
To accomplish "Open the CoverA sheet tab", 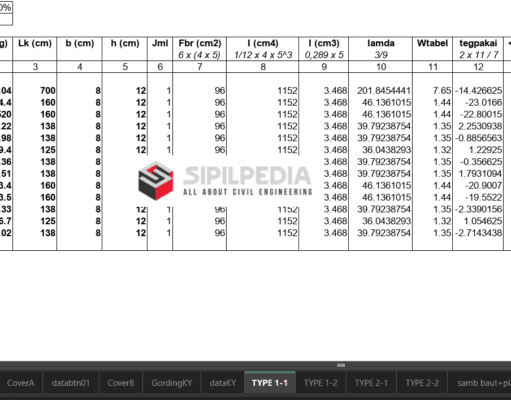I will point(21,383).
